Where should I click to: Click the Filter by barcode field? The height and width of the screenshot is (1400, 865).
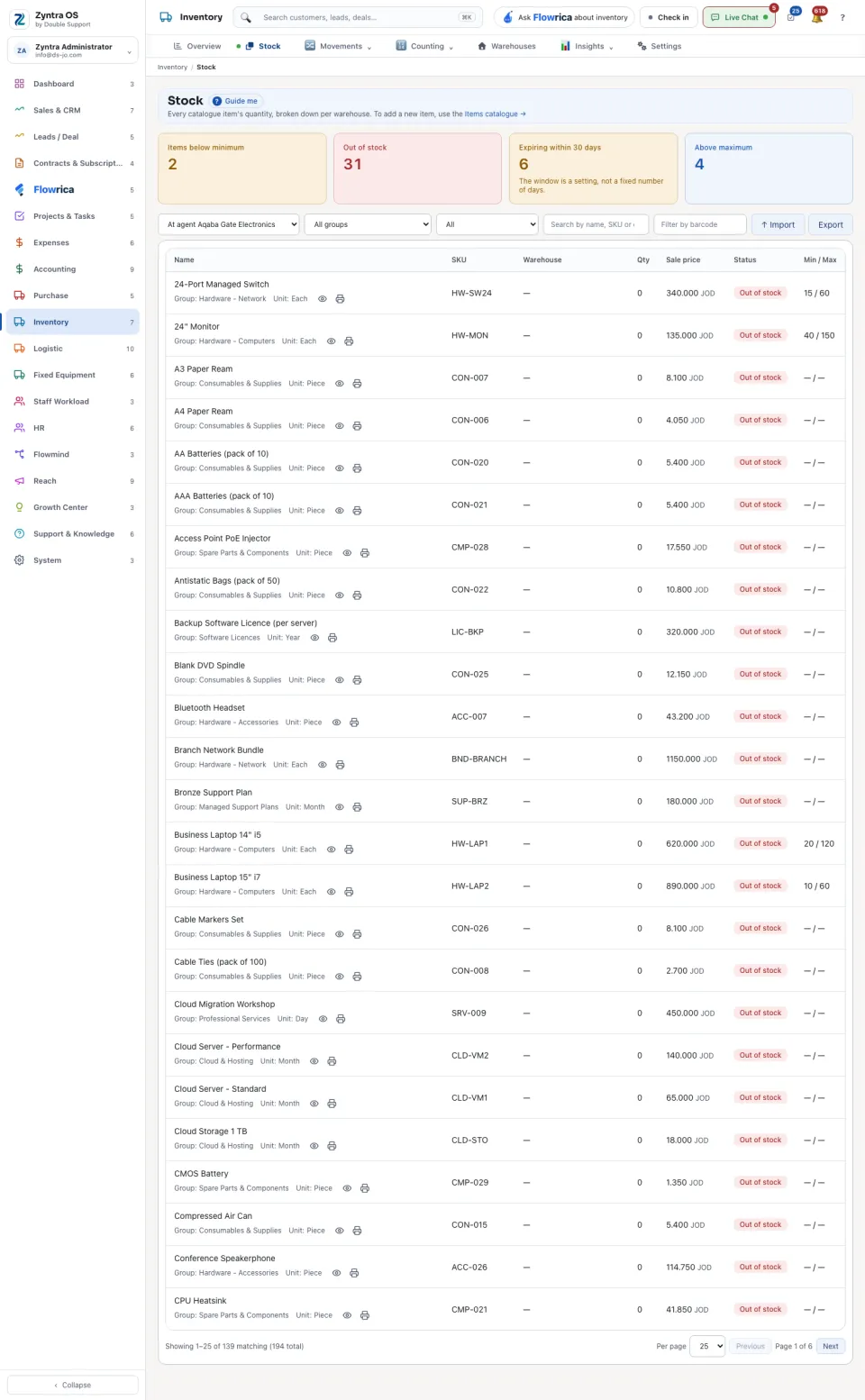point(700,224)
